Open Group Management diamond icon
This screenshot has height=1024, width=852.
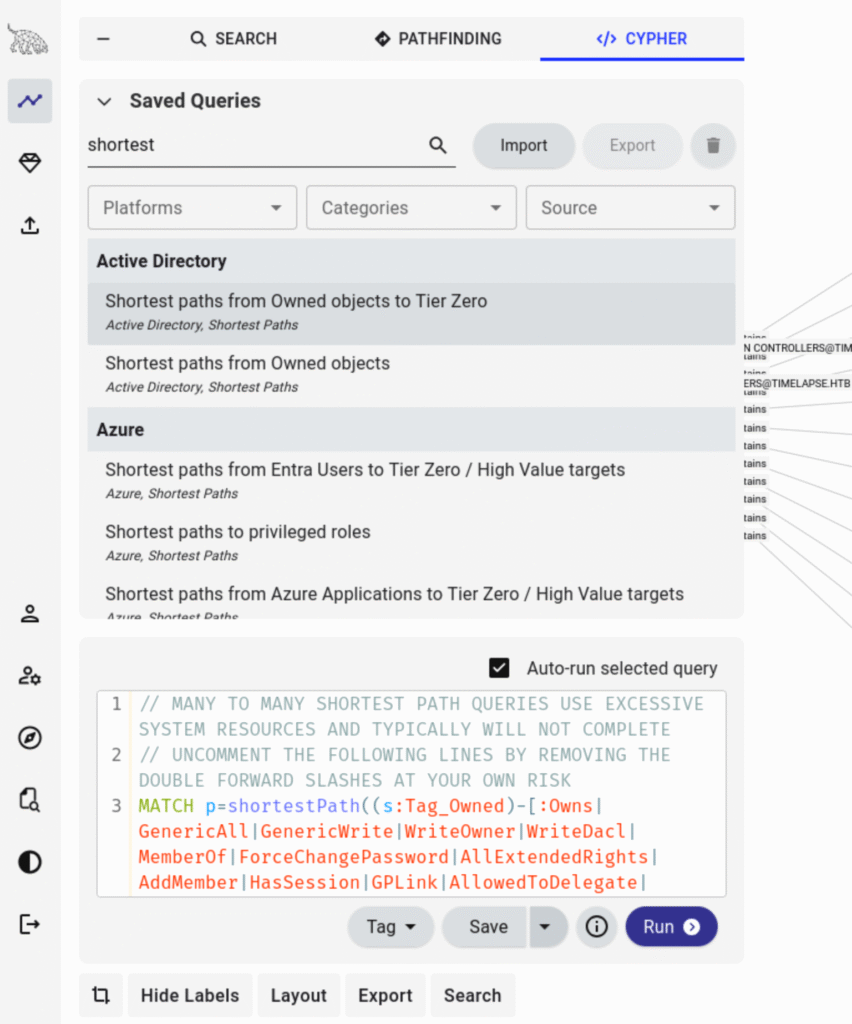click(30, 163)
